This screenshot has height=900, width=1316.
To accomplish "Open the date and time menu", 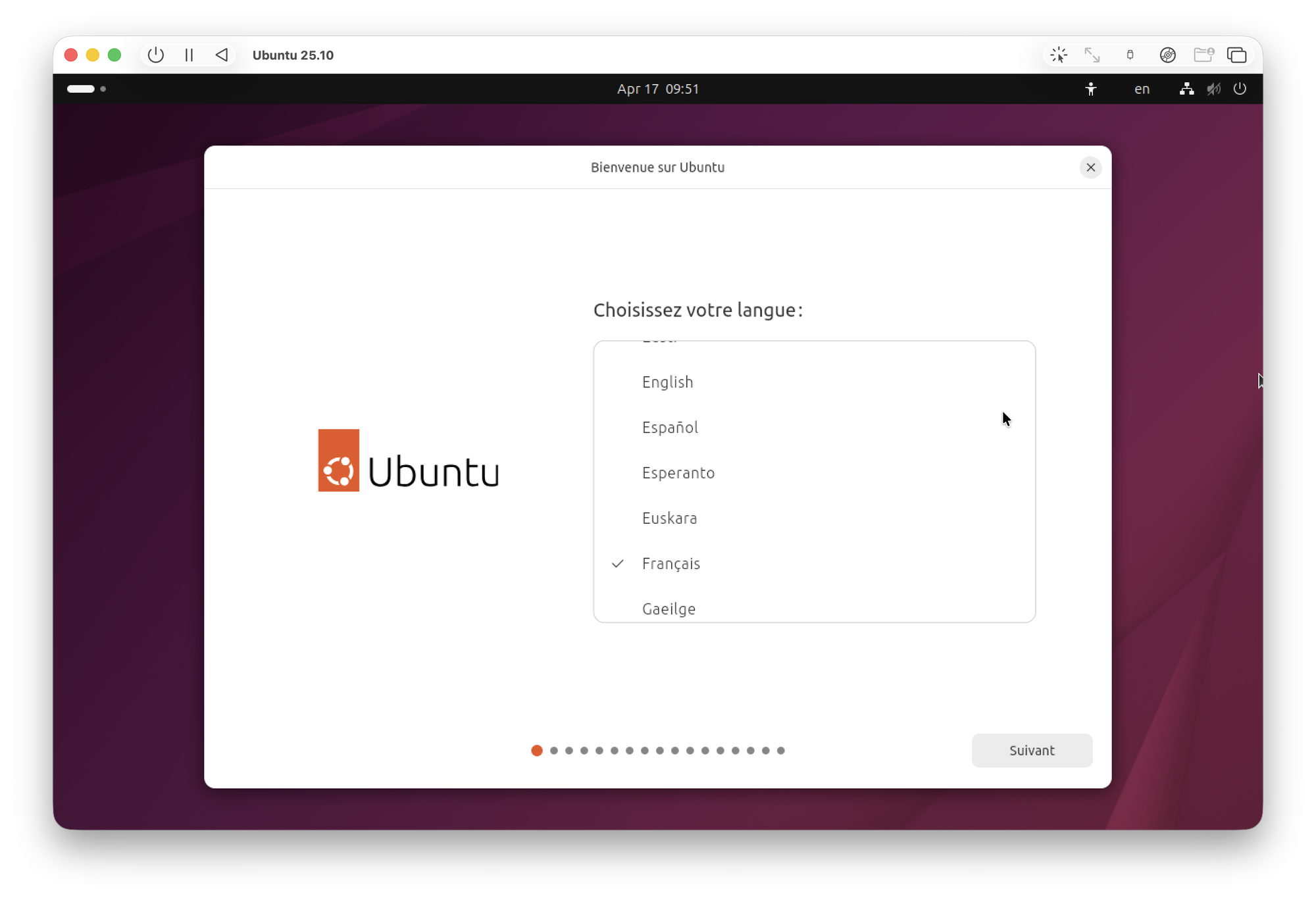I will 657,89.
